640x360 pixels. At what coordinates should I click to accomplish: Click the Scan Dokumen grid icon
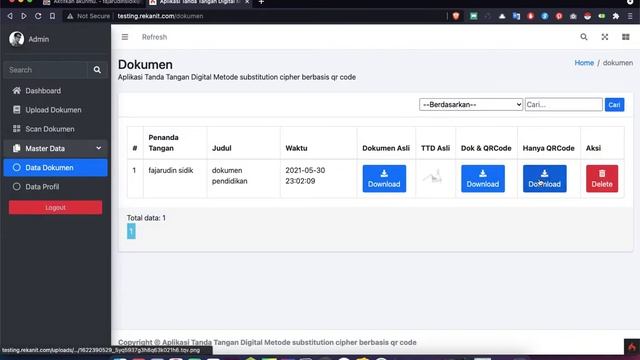[16, 129]
